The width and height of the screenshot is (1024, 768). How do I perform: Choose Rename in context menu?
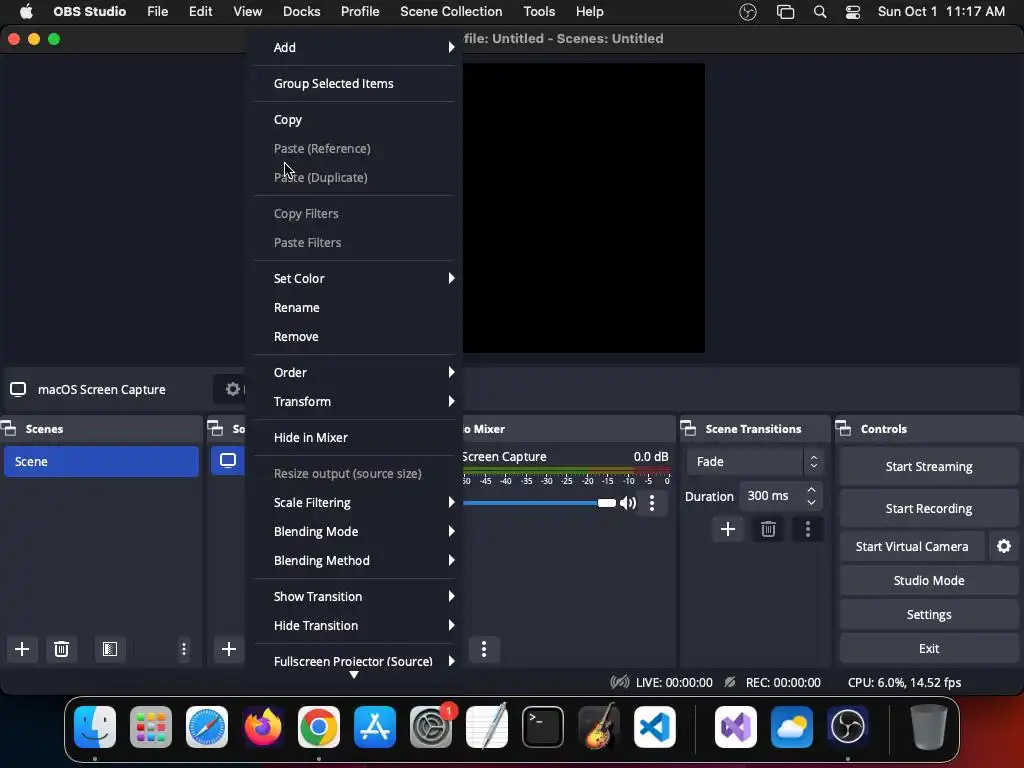tap(354, 307)
